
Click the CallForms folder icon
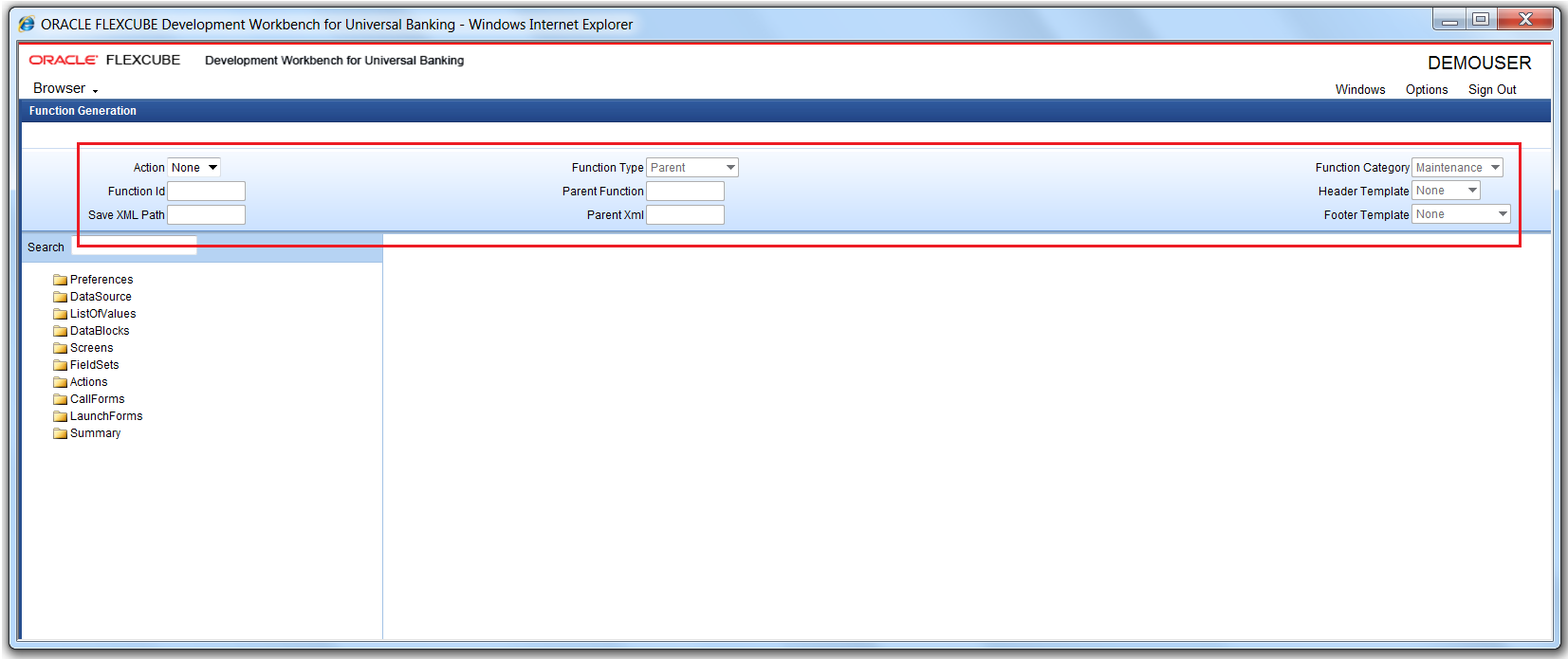point(61,399)
